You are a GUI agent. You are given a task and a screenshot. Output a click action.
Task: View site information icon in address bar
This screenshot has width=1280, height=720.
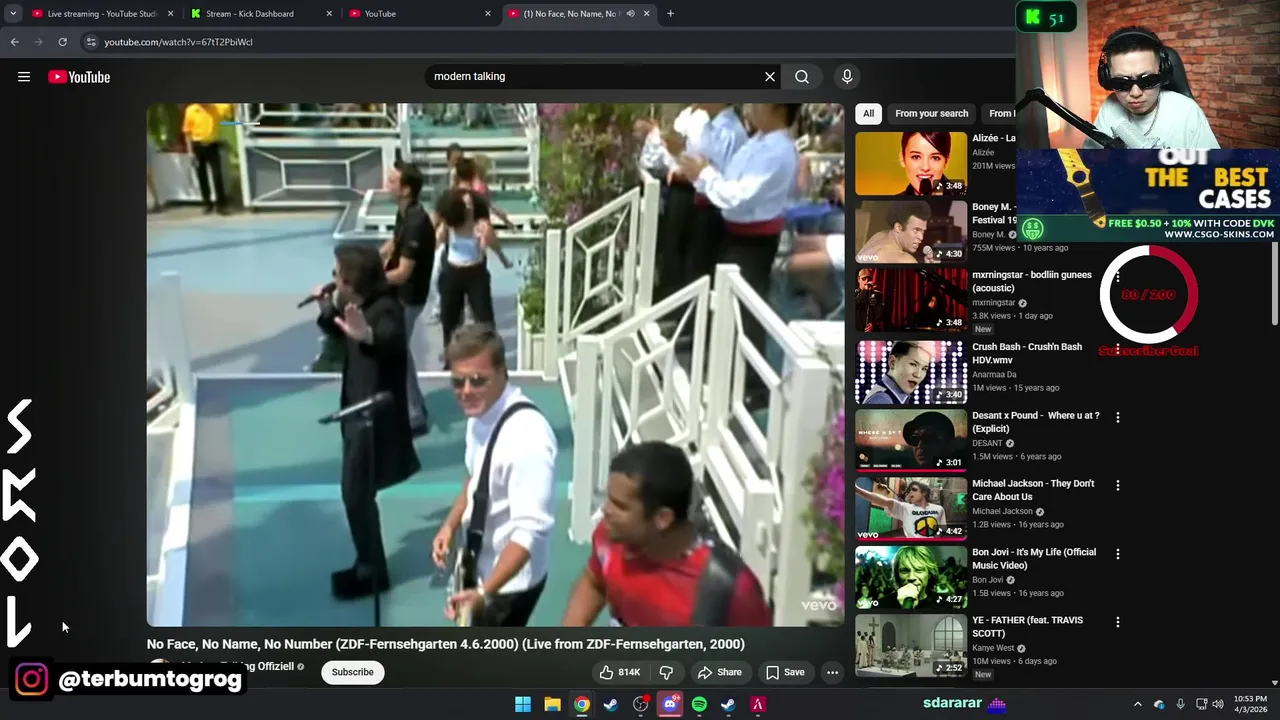91,42
